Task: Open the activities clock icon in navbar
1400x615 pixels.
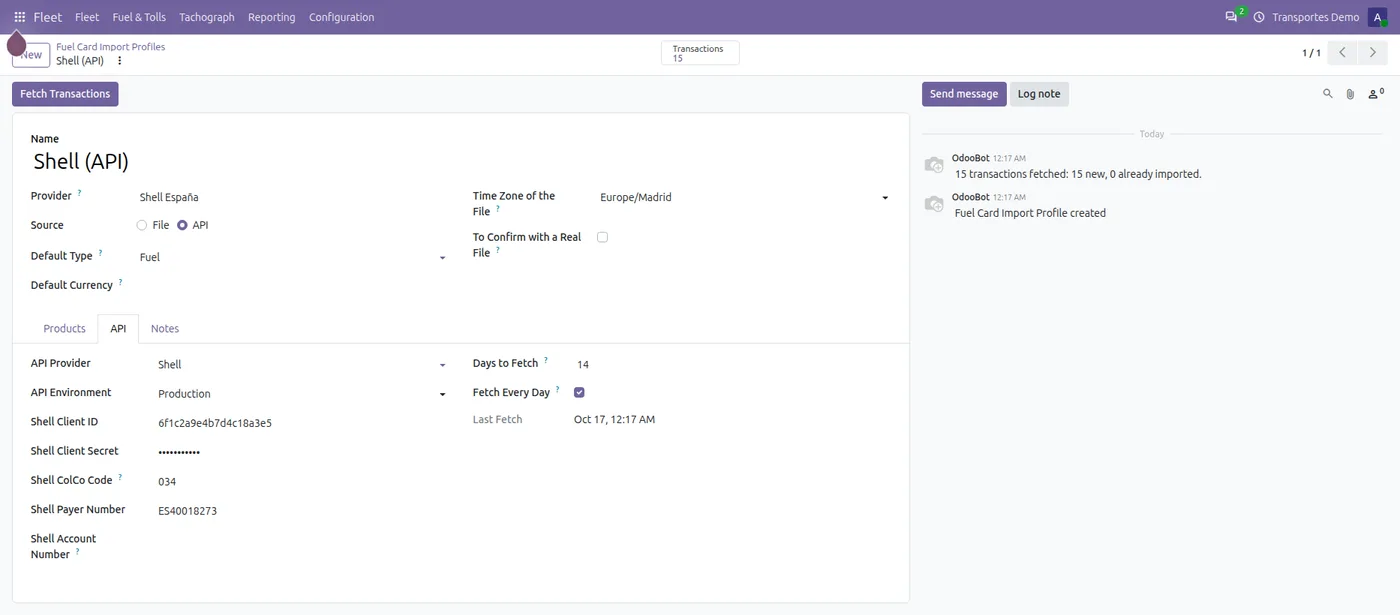Action: tap(1259, 17)
